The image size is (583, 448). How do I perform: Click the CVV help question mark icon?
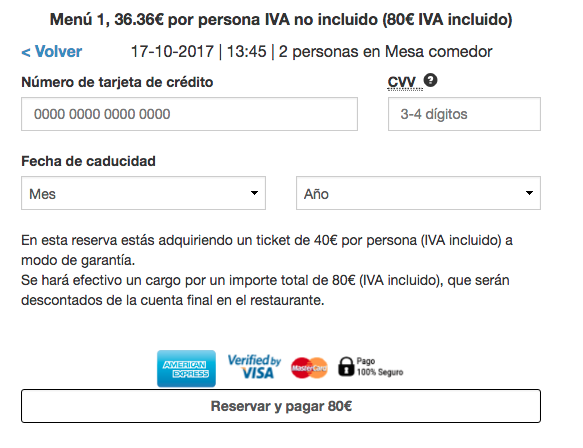click(x=430, y=80)
